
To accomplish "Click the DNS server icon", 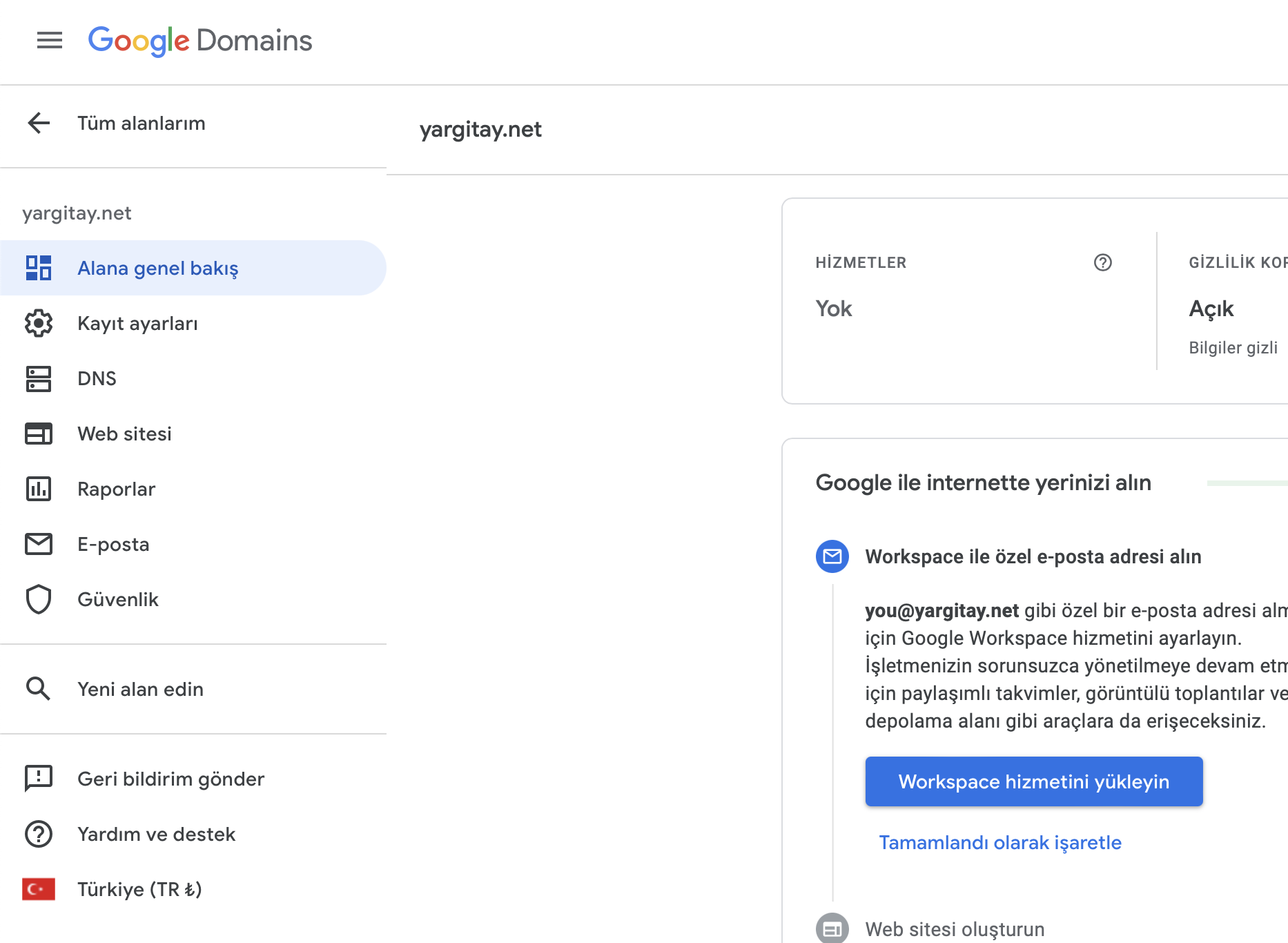I will click(x=39, y=378).
